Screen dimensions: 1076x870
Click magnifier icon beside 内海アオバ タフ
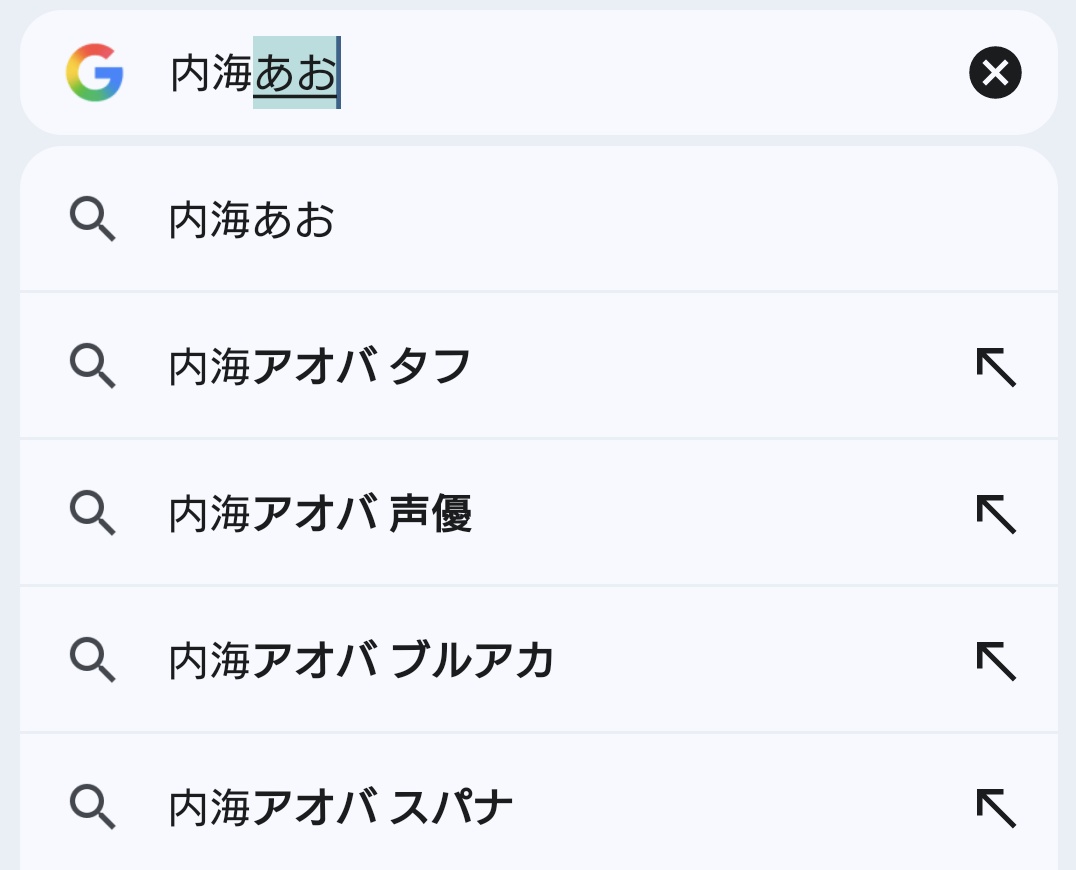[x=93, y=366]
